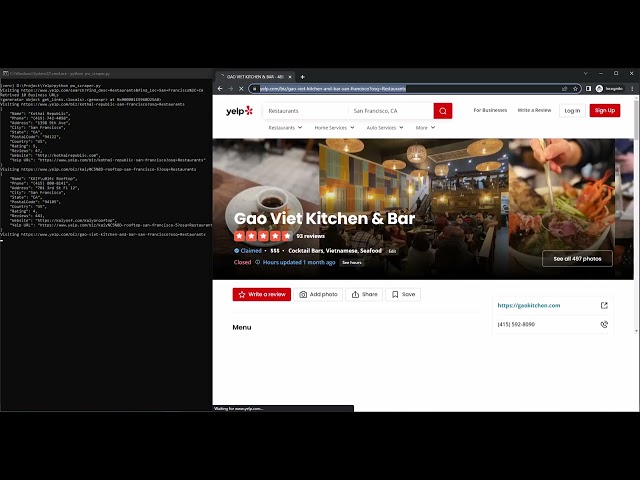Open Write a Review header link
The height and width of the screenshot is (480, 640).
tap(534, 110)
